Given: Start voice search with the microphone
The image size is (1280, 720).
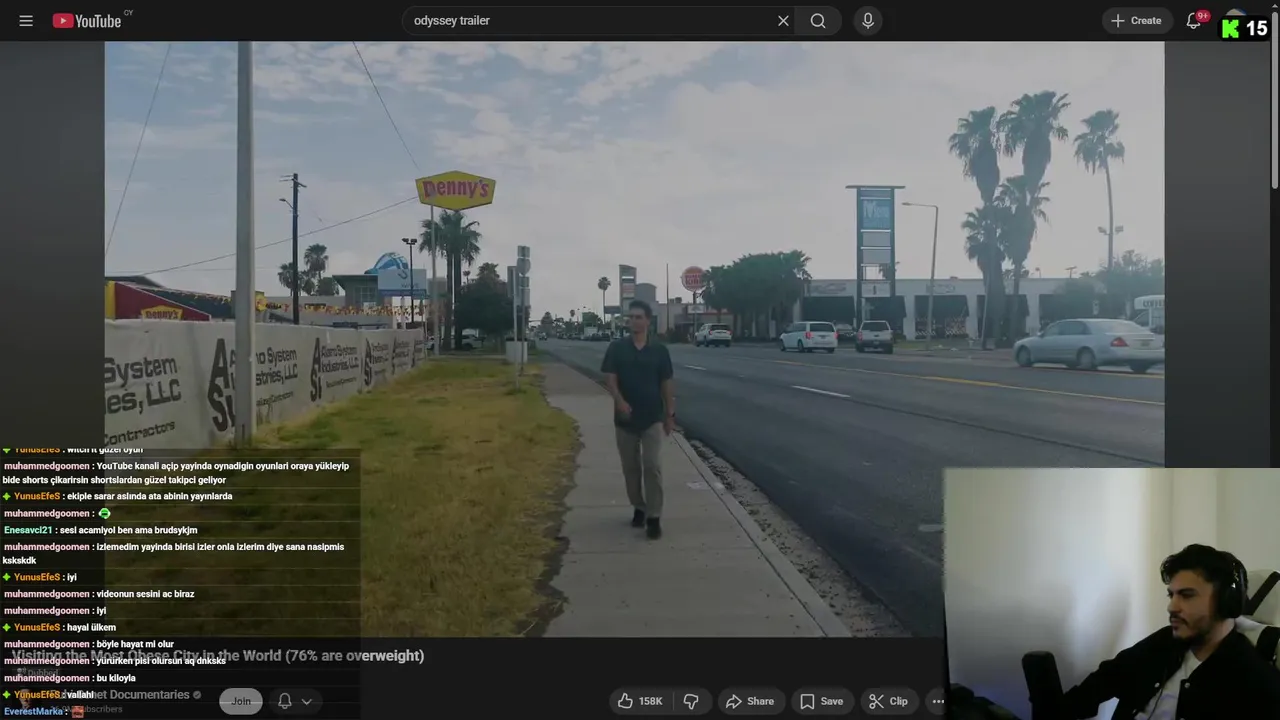Looking at the screenshot, I should pos(867,20).
